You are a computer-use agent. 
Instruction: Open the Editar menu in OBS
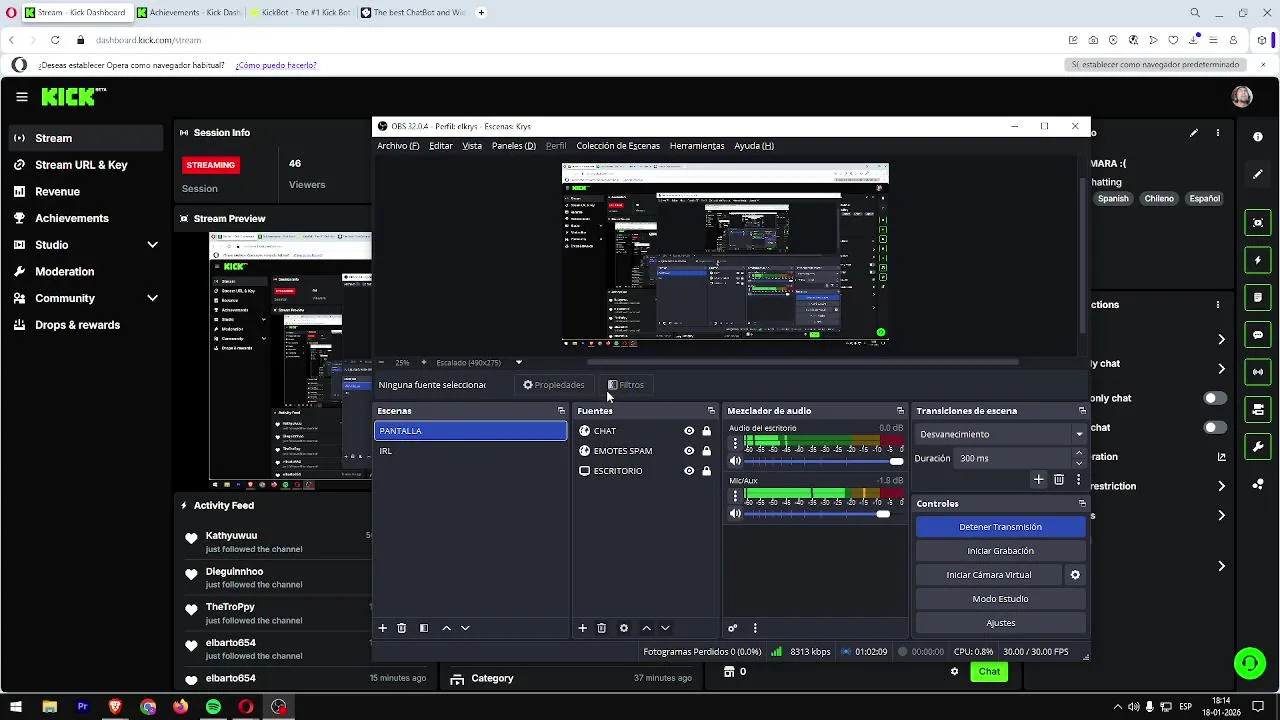pos(441,146)
